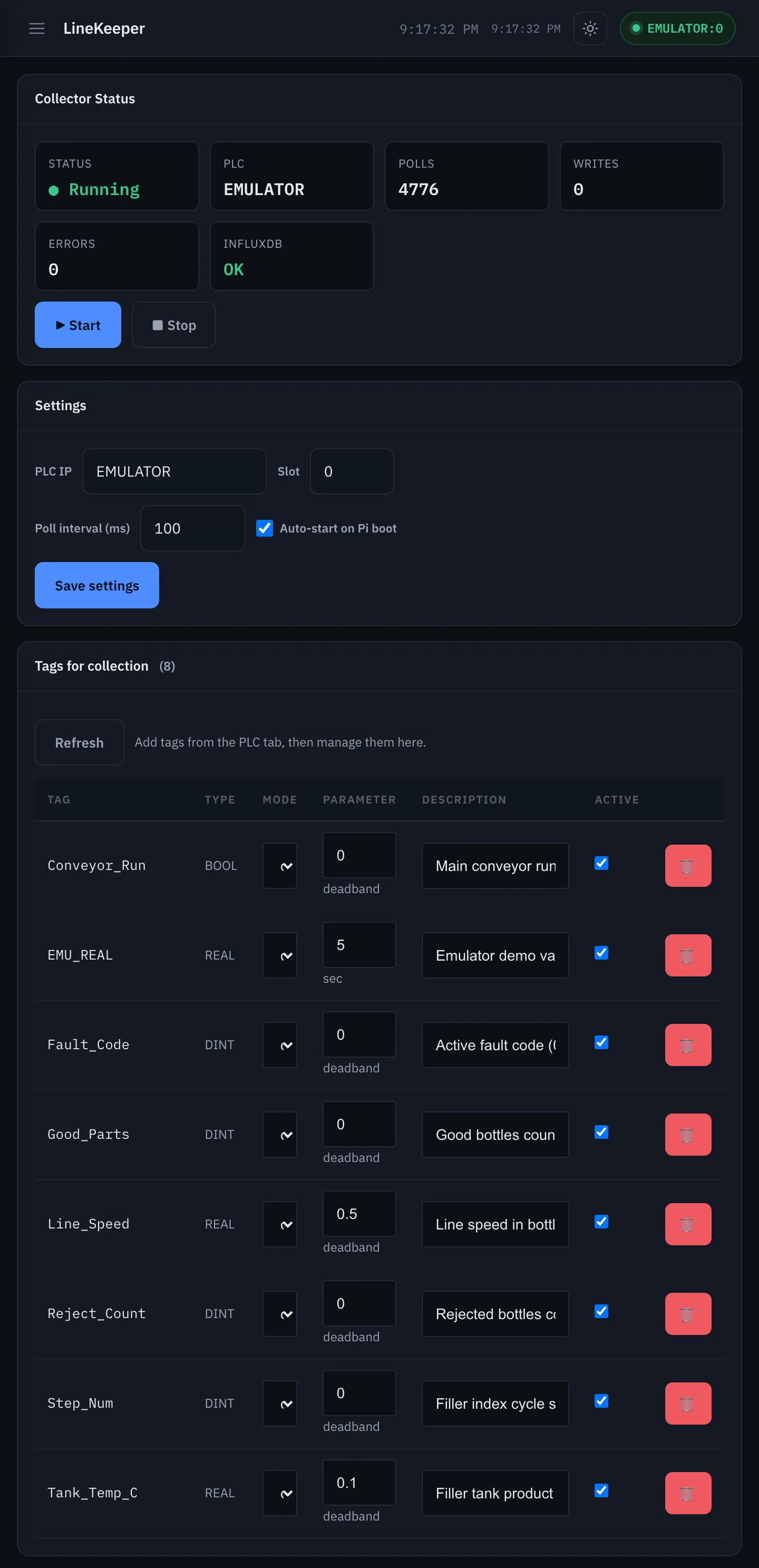This screenshot has width=759, height=1568.
Task: Edit Line_Speed deadband value 0.5
Action: [359, 1214]
